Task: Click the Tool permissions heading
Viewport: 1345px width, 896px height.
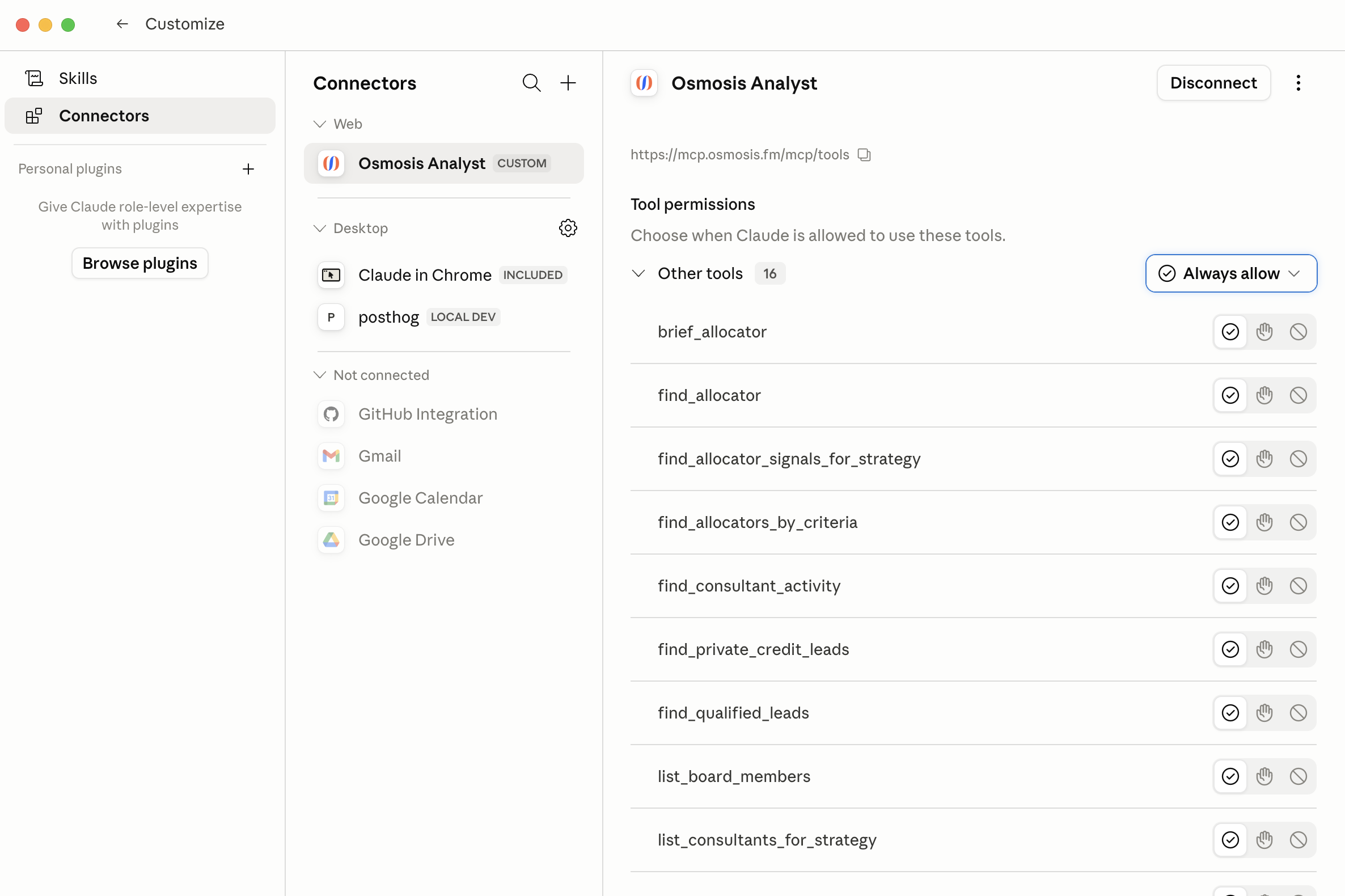Action: (x=692, y=205)
